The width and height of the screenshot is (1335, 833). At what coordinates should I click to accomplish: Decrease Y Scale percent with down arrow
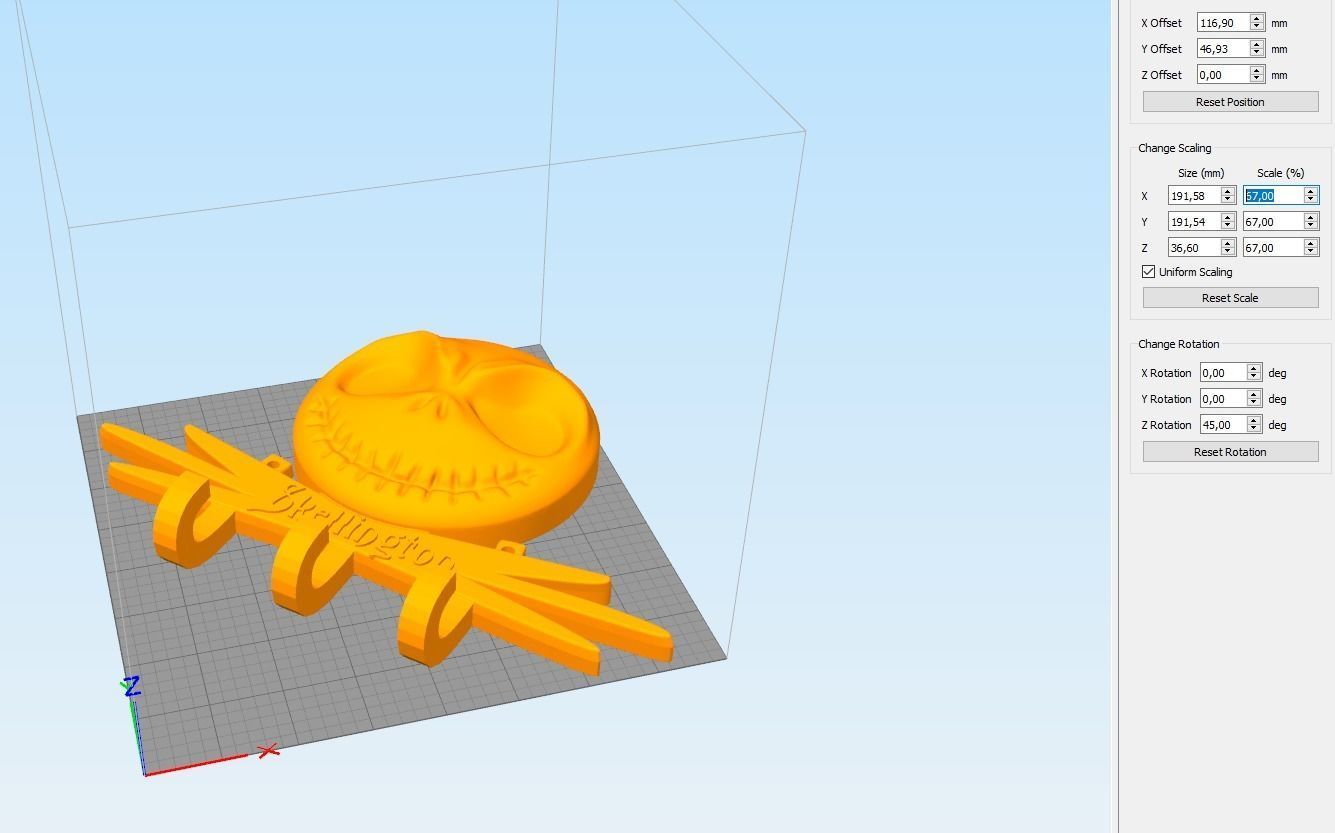click(x=1311, y=227)
